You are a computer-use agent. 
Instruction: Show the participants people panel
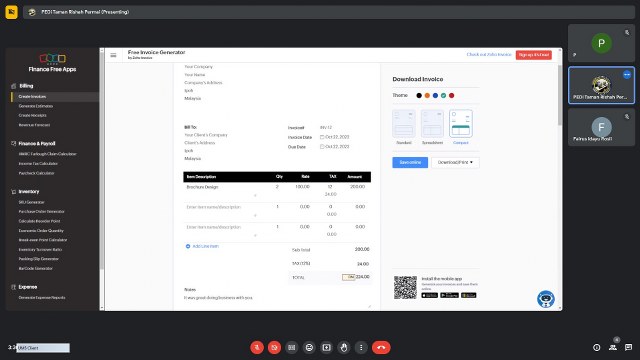(613, 347)
